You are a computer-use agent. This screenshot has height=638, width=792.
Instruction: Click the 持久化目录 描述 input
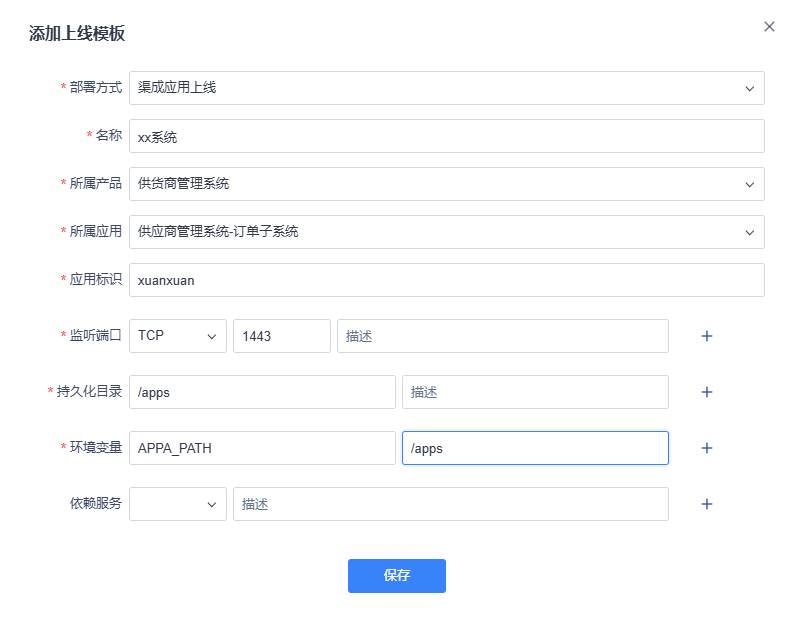(534, 392)
